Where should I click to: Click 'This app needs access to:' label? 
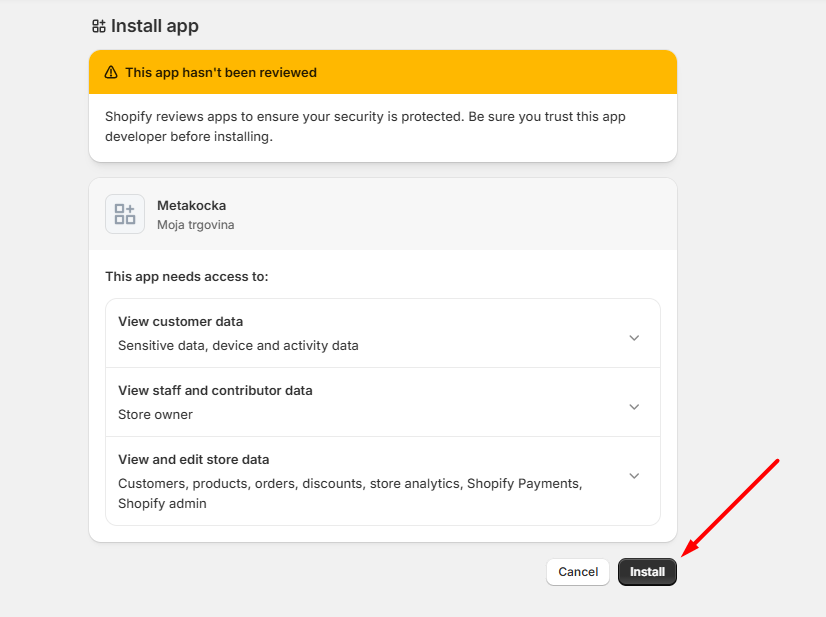coord(186,277)
